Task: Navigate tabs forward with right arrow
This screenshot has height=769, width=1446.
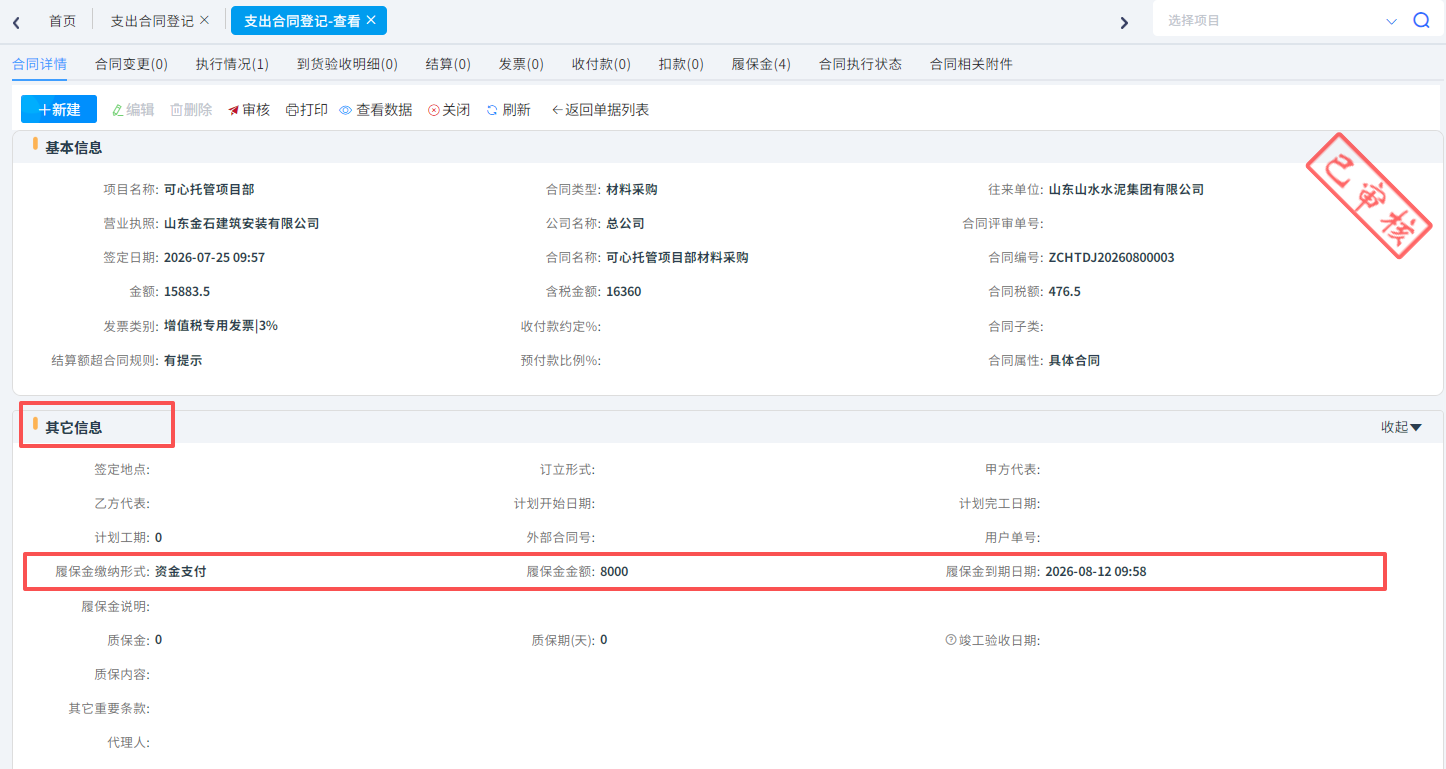Action: pos(1124,22)
